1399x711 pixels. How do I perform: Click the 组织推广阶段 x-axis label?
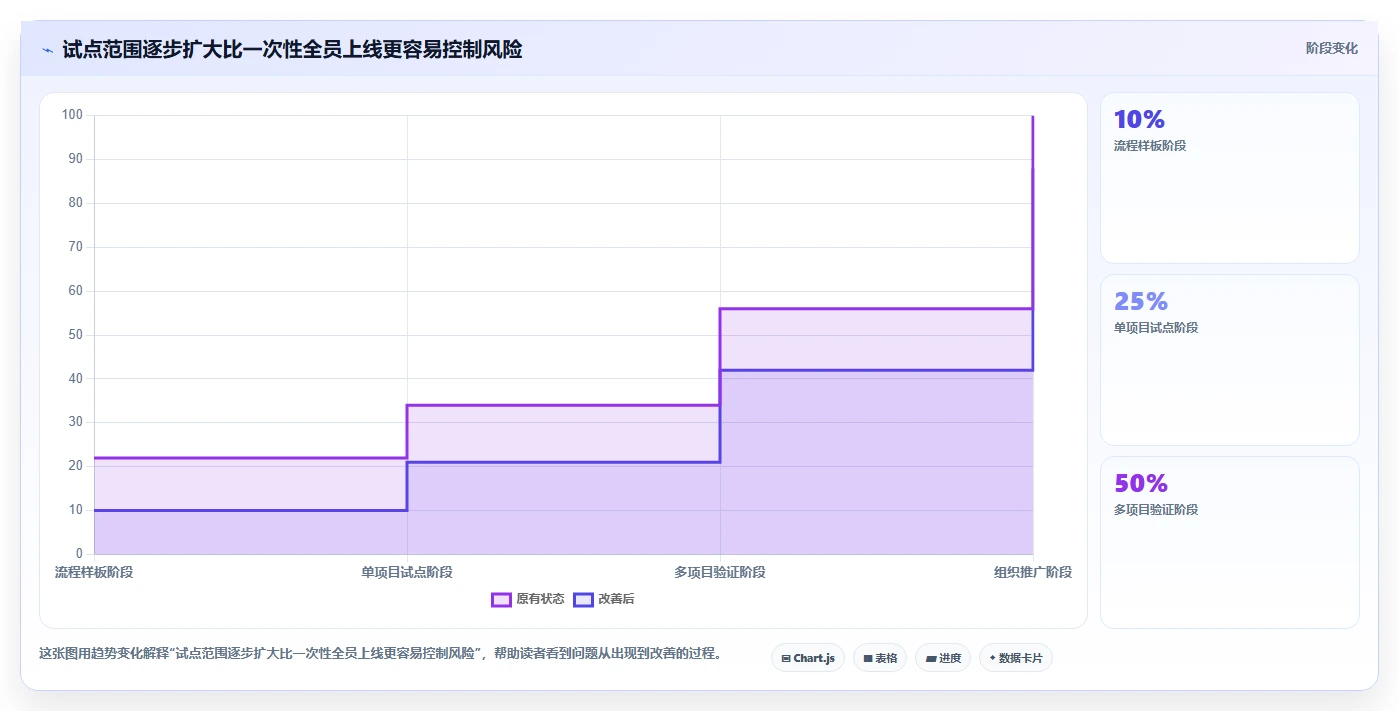(x=1033, y=572)
